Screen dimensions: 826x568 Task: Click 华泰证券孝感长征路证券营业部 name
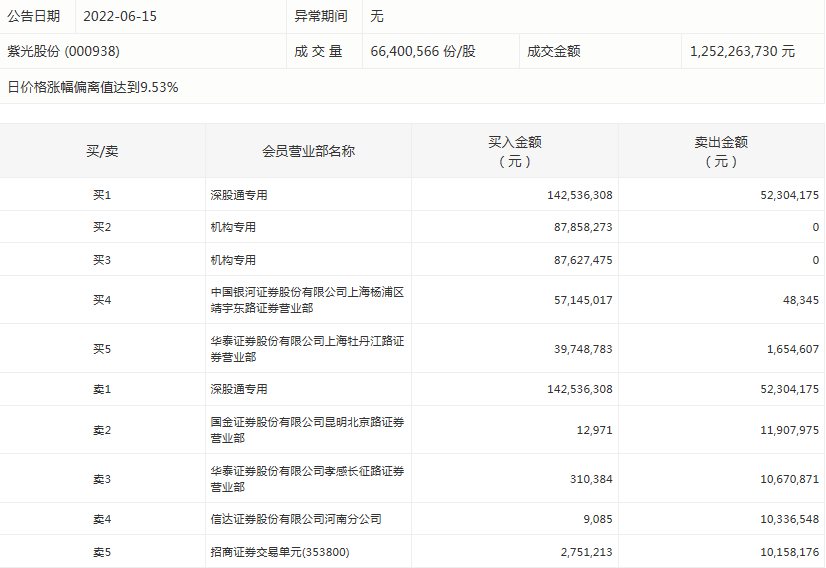click(307, 479)
